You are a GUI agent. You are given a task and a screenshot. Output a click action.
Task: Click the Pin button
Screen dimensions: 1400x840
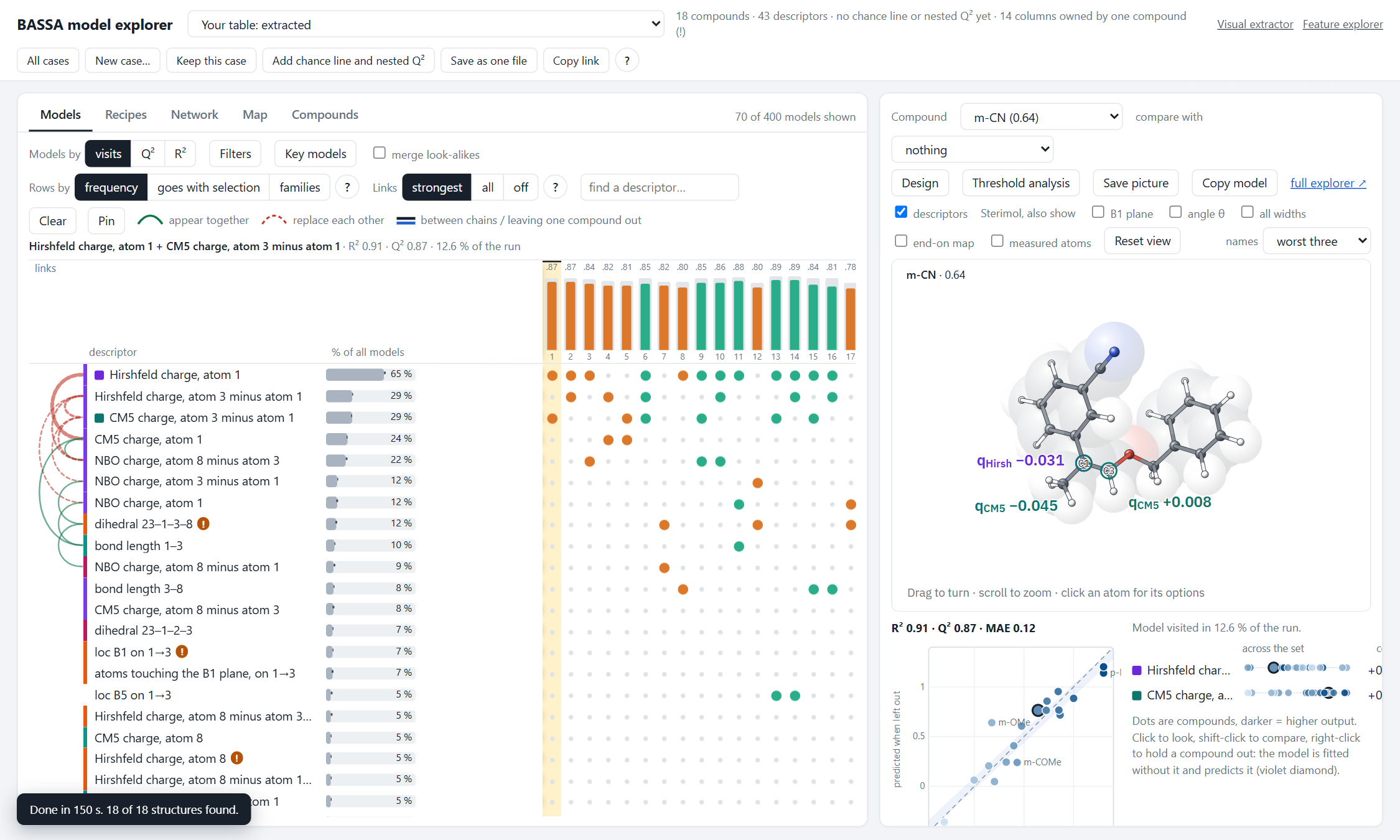[106, 221]
